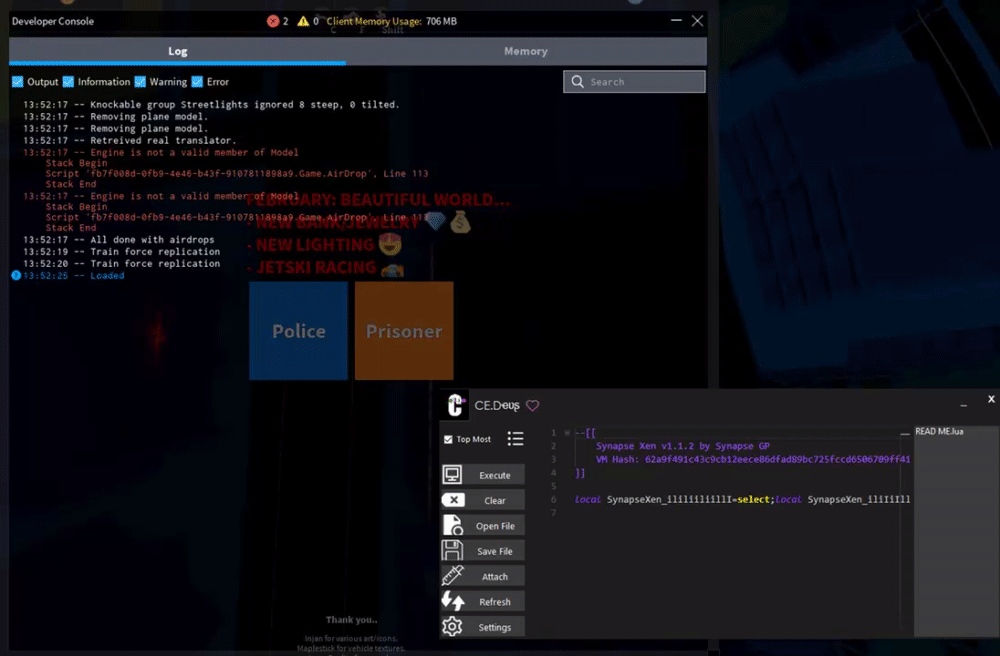Click the heart icon beside CE.Deus
Viewport: 1000px width, 656px height.
point(533,405)
